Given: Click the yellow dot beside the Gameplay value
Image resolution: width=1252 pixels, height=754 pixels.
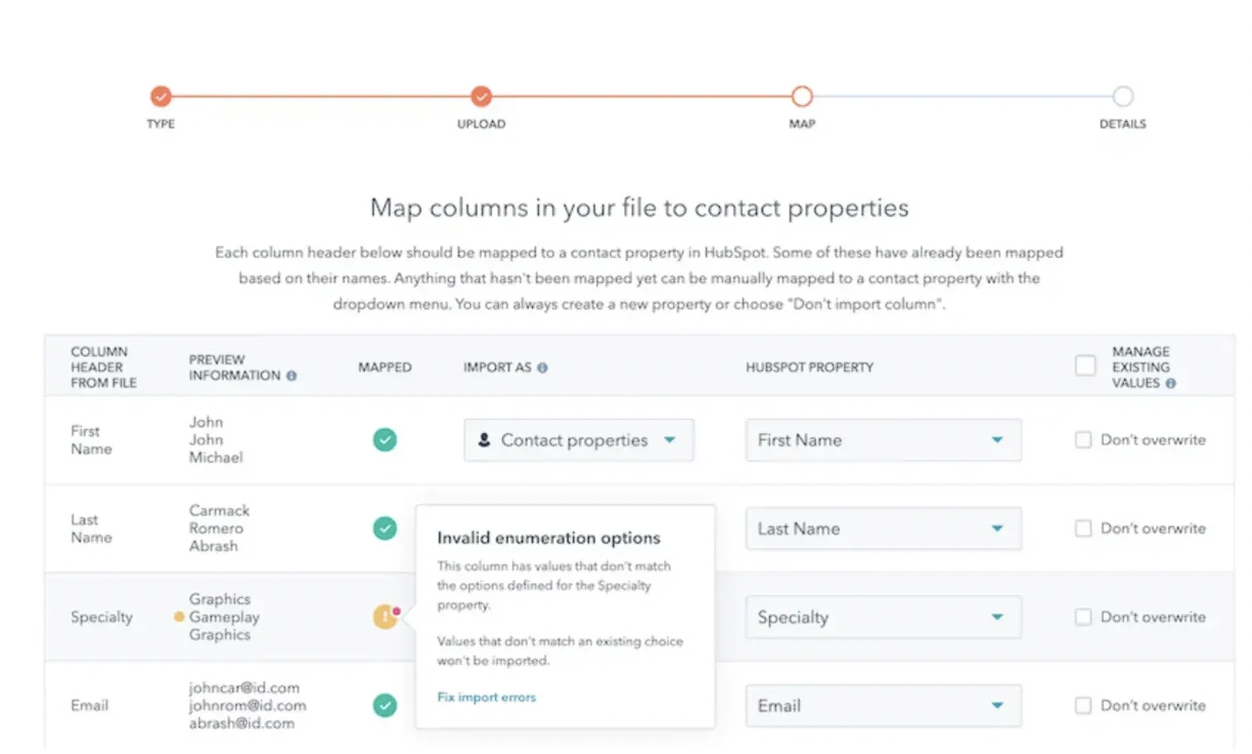Looking at the screenshot, I should point(176,617).
